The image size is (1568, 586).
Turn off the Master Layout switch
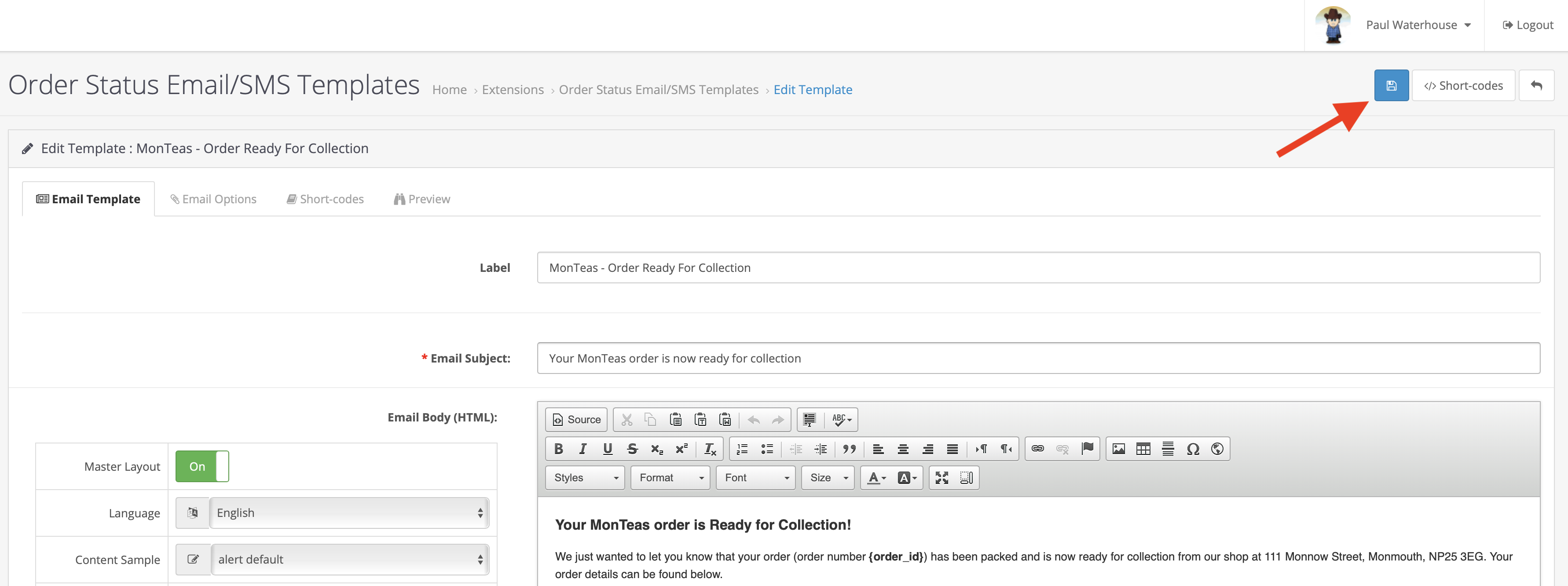point(202,467)
